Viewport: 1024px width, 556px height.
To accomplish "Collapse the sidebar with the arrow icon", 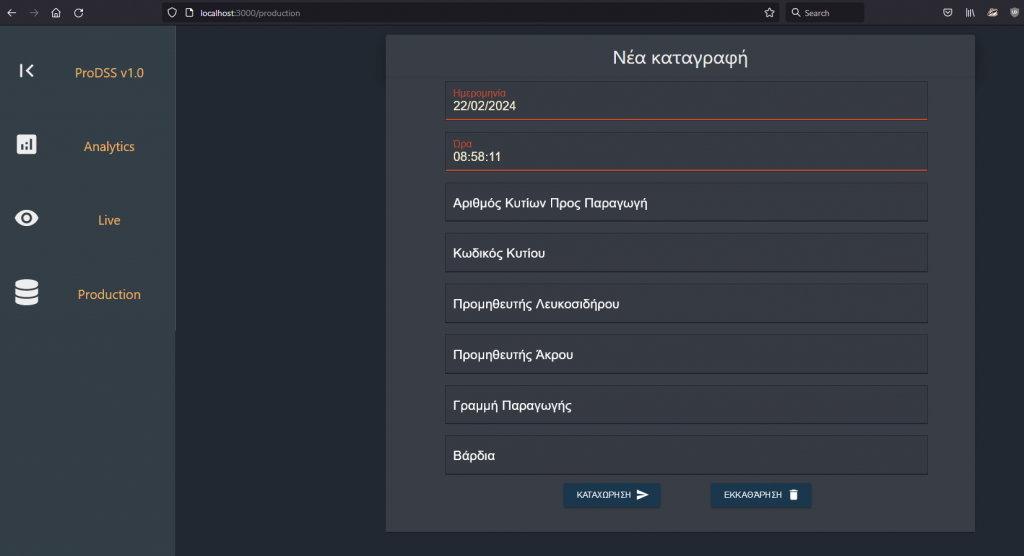I will [x=27, y=71].
